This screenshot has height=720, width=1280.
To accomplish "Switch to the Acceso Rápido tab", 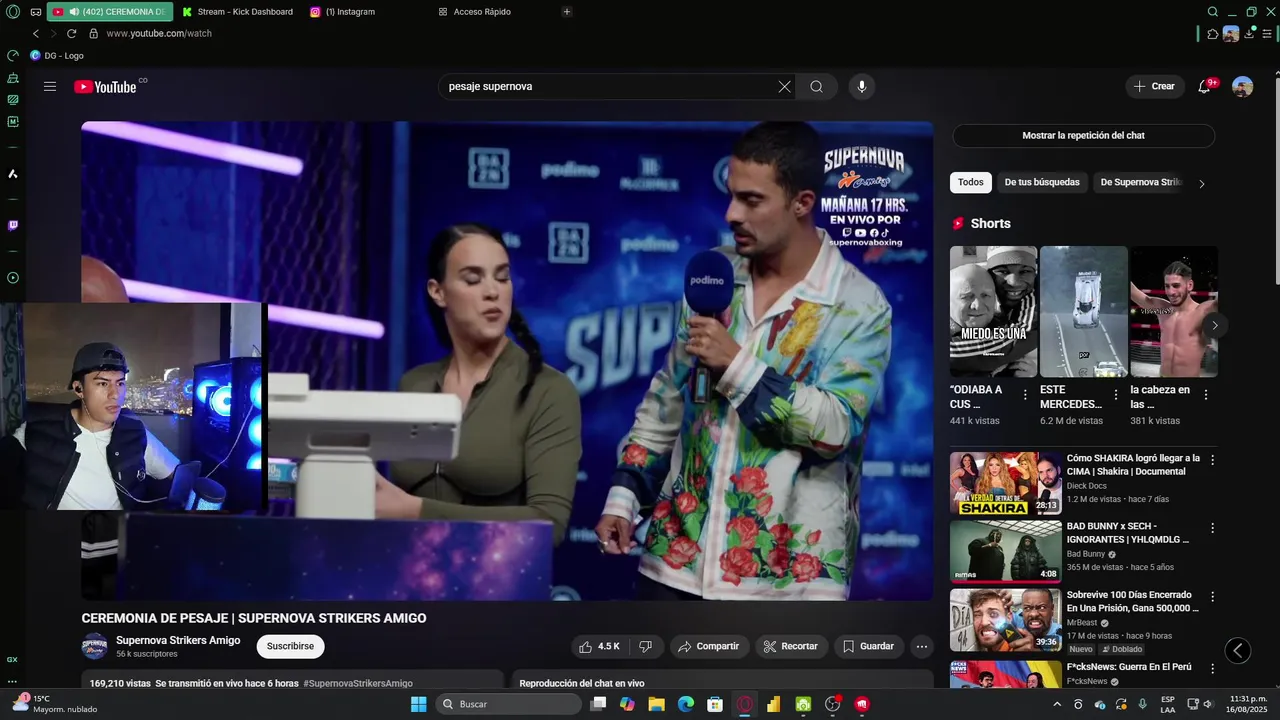I will [x=475, y=12].
